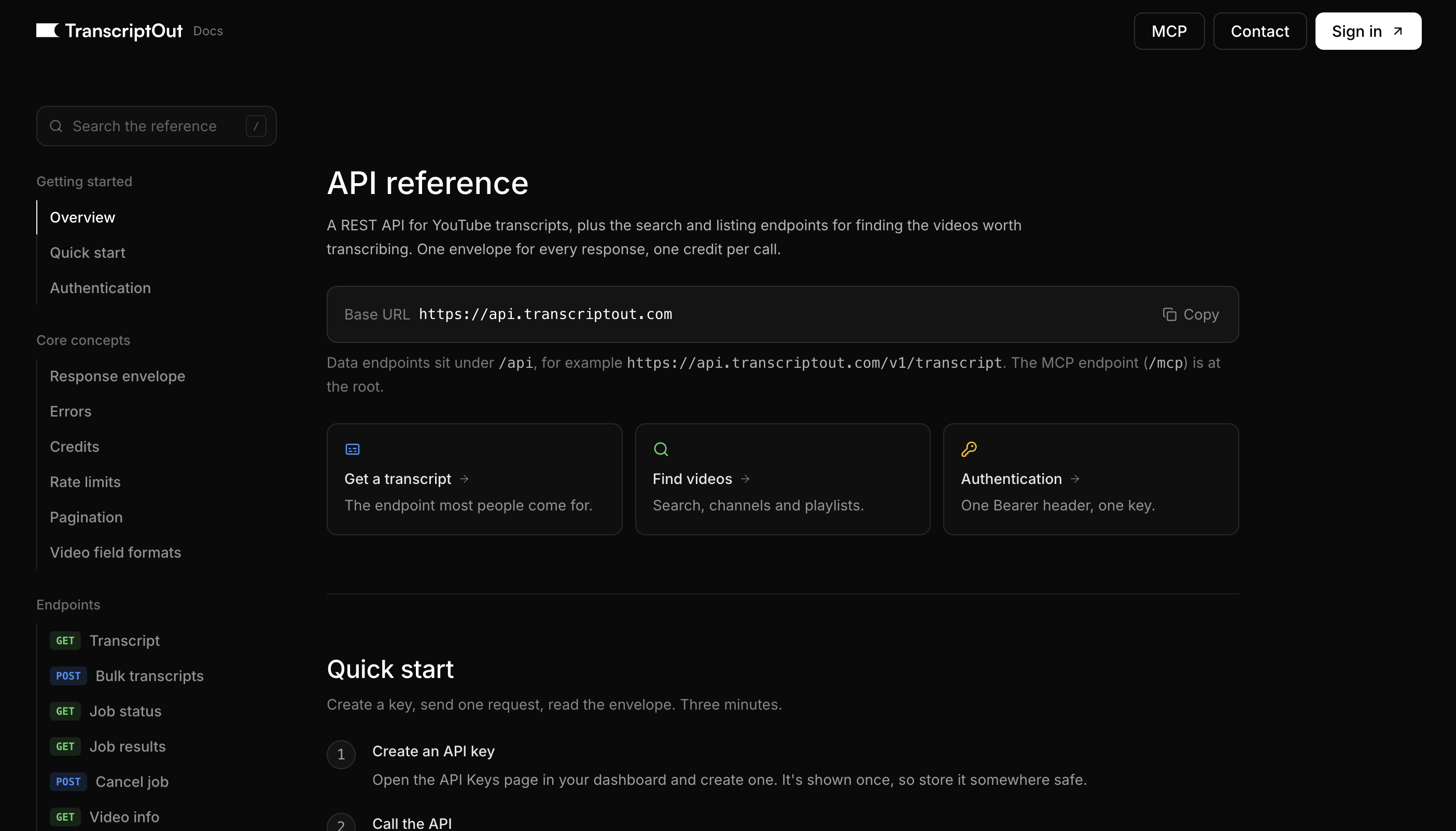Open the Authentication card

pyautogui.click(x=1090, y=479)
